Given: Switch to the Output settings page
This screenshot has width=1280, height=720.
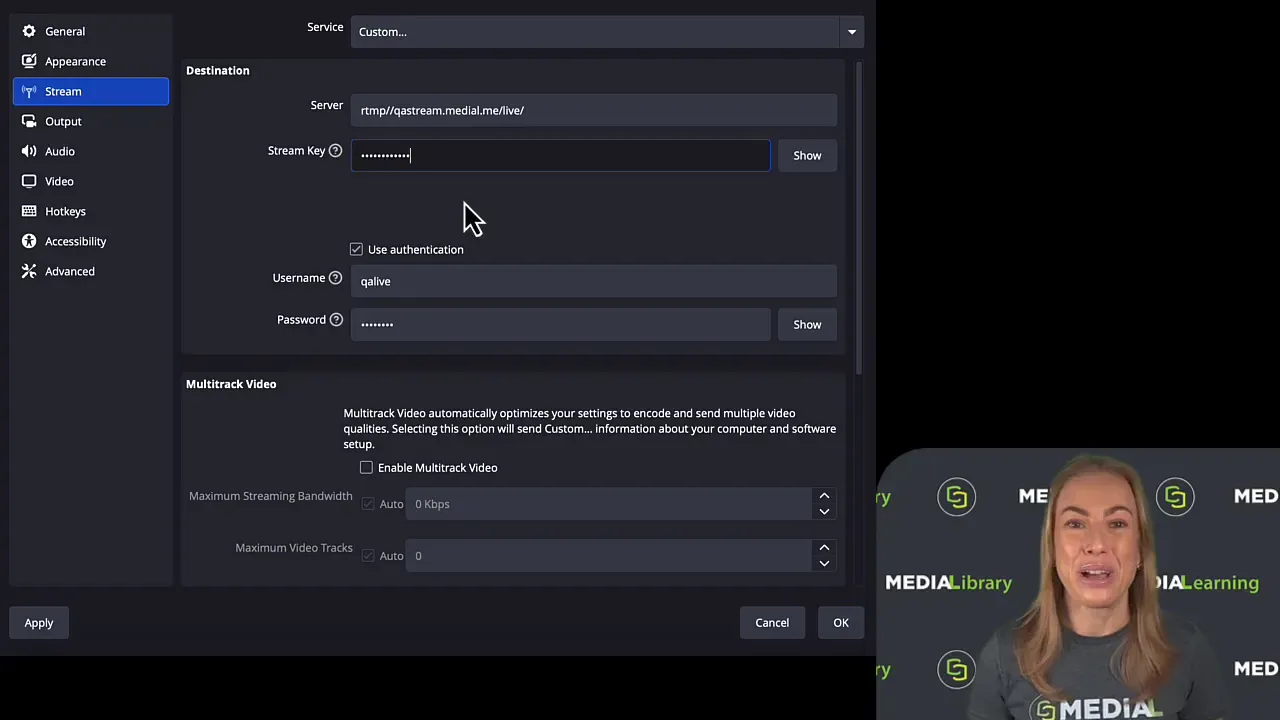Looking at the screenshot, I should (x=91, y=121).
